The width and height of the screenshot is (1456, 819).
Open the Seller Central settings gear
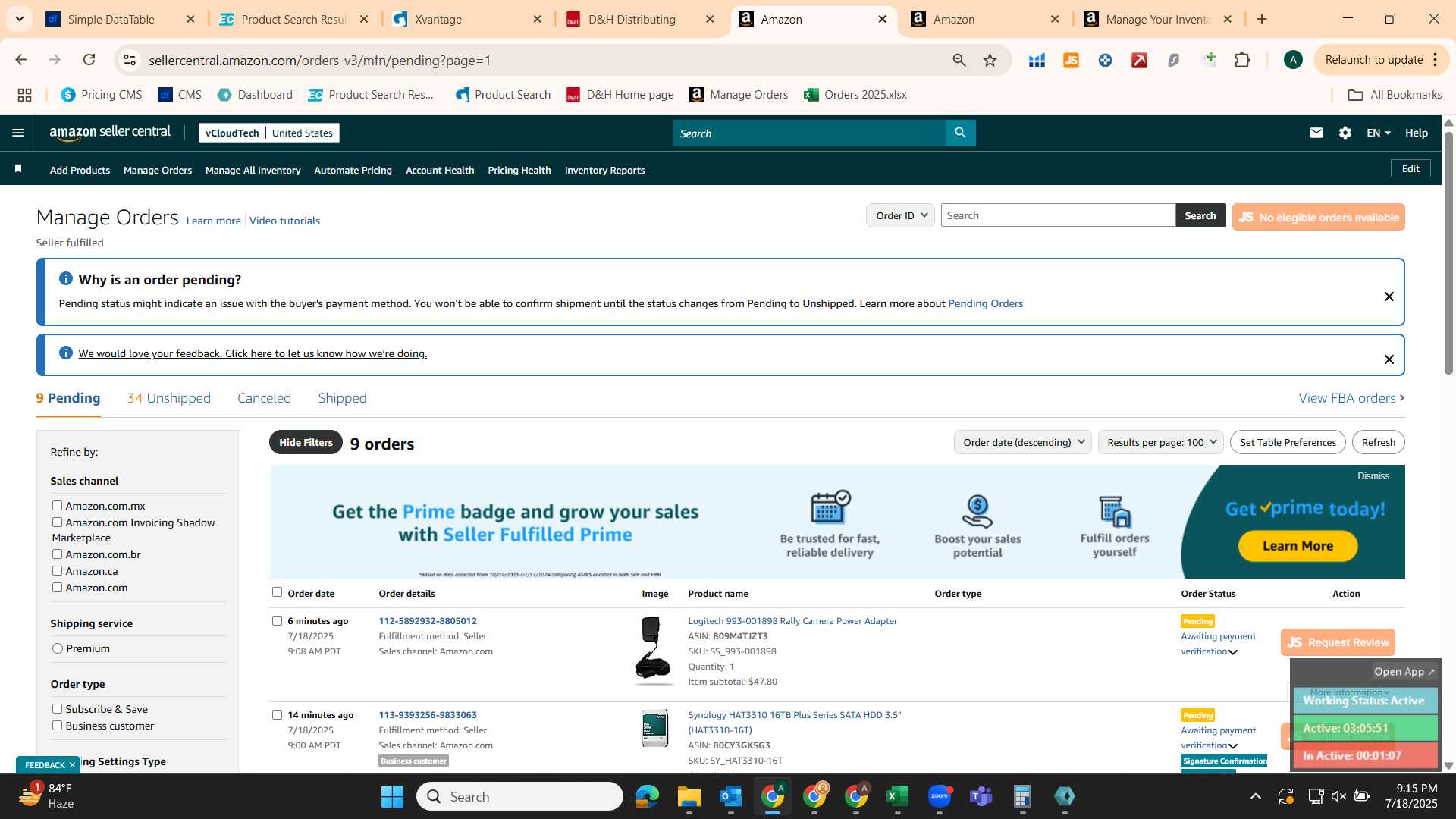[1345, 133]
